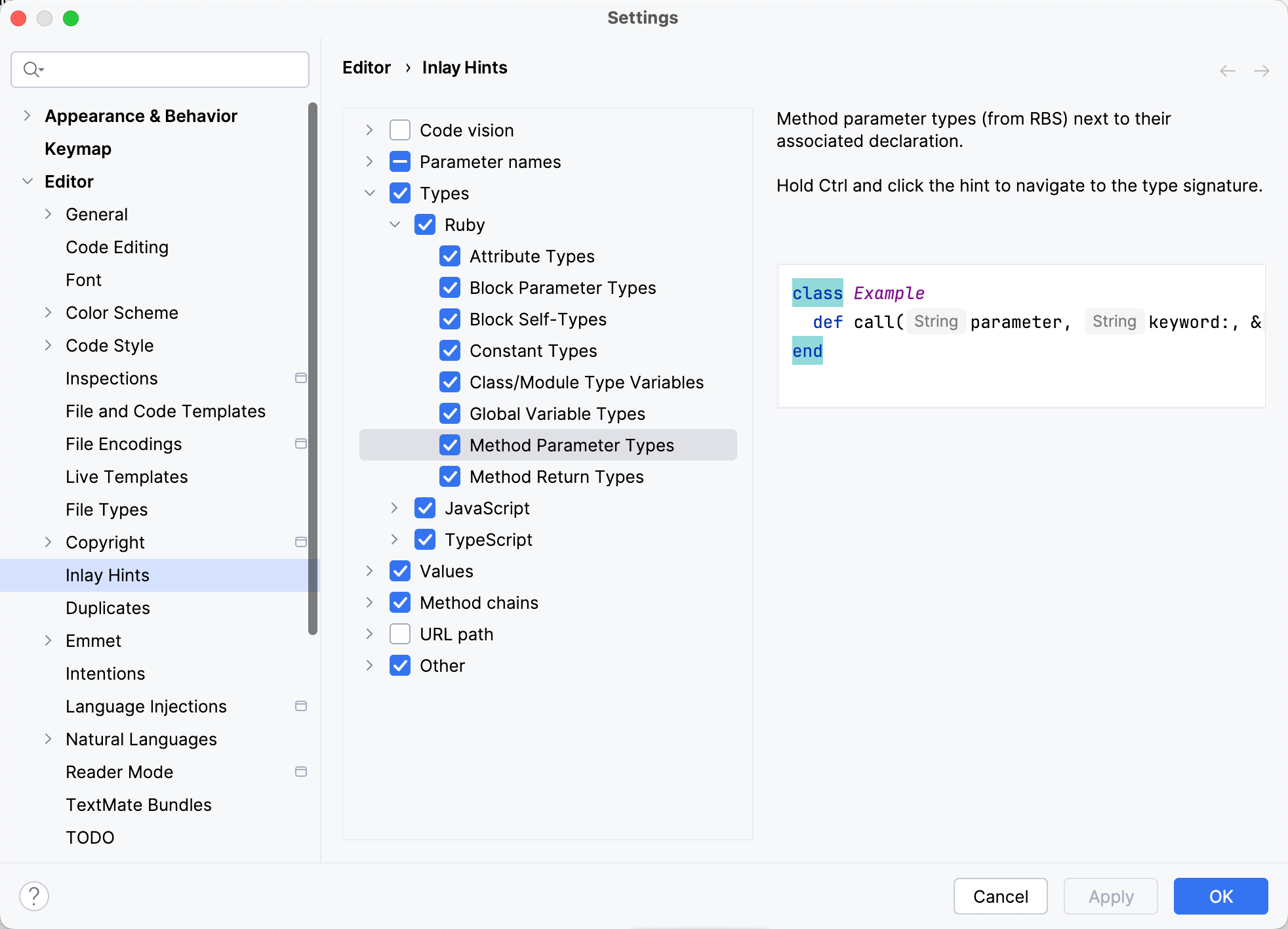Screen dimensions: 1288x929
Task: Click the forward navigation arrow icon
Action: pos(1261,70)
